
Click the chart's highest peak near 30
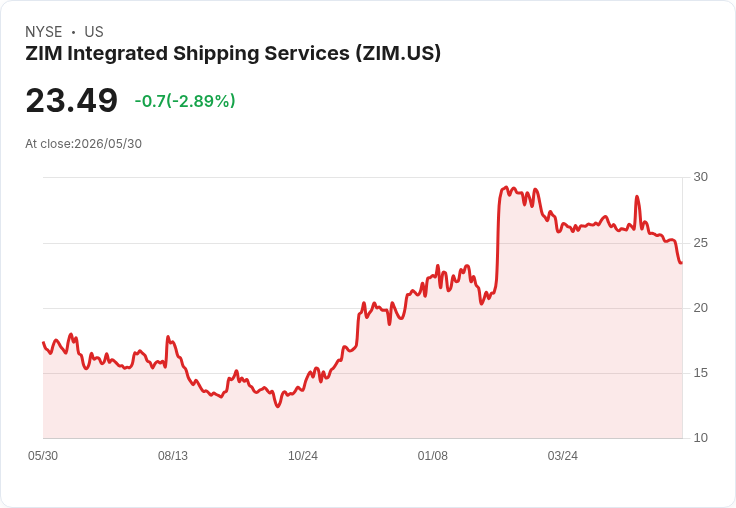(506, 187)
